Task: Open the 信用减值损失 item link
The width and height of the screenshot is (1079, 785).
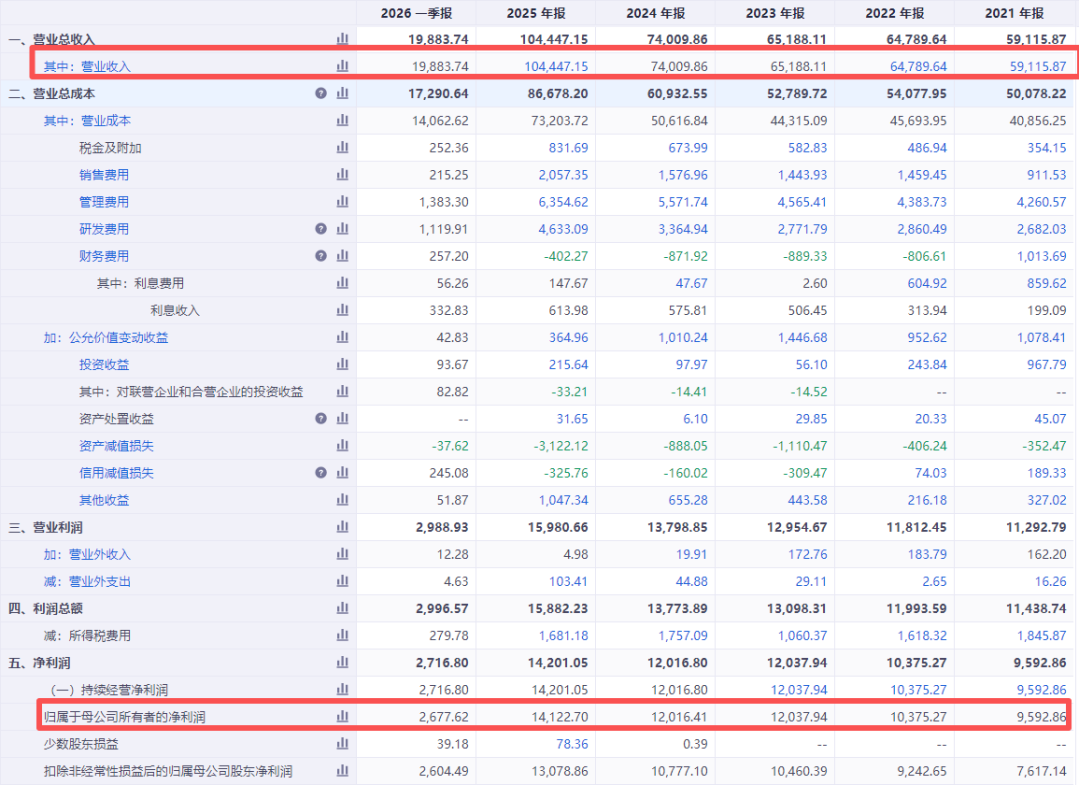Action: tap(116, 473)
